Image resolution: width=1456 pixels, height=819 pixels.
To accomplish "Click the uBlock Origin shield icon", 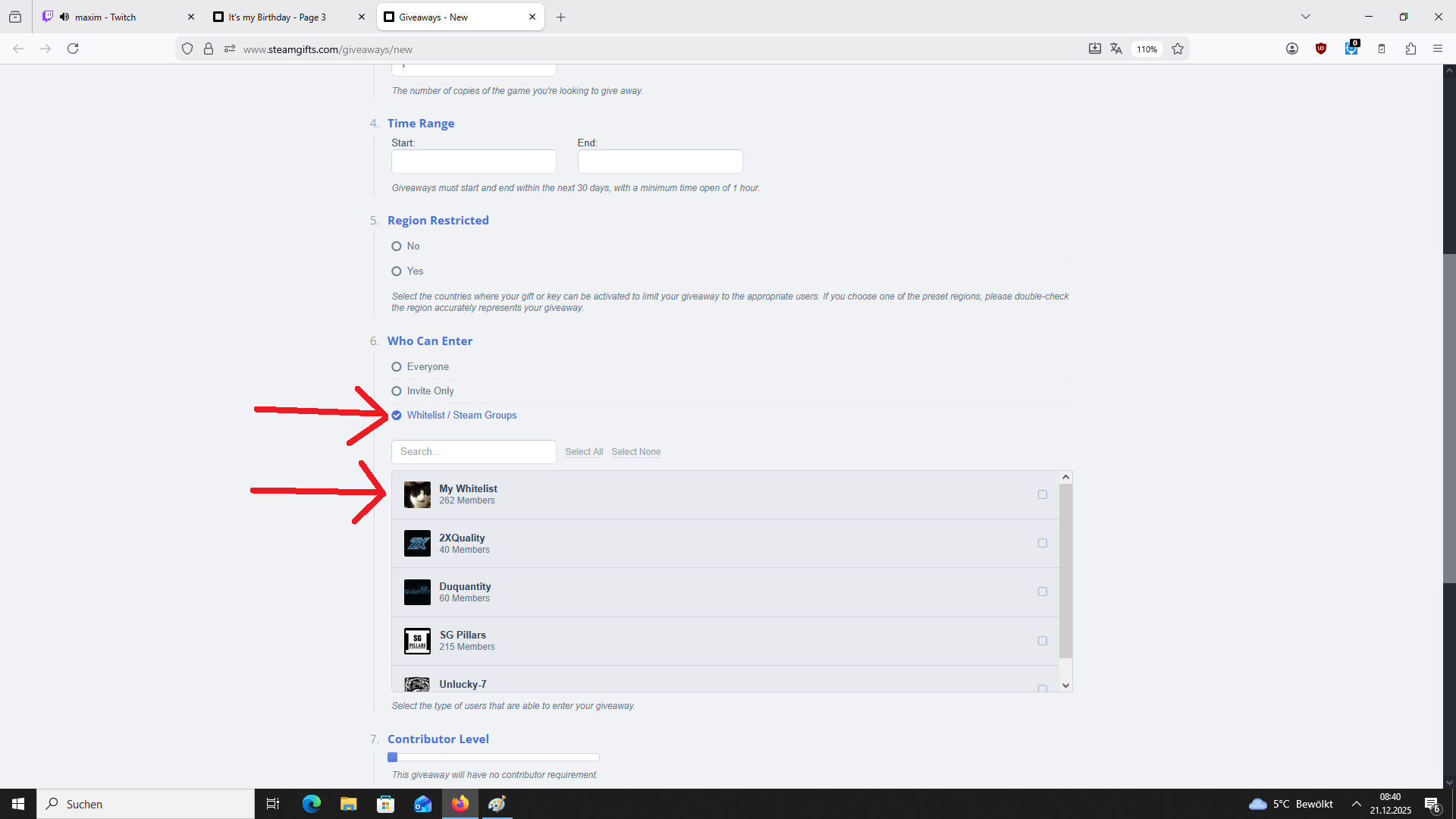I will coord(1321,49).
